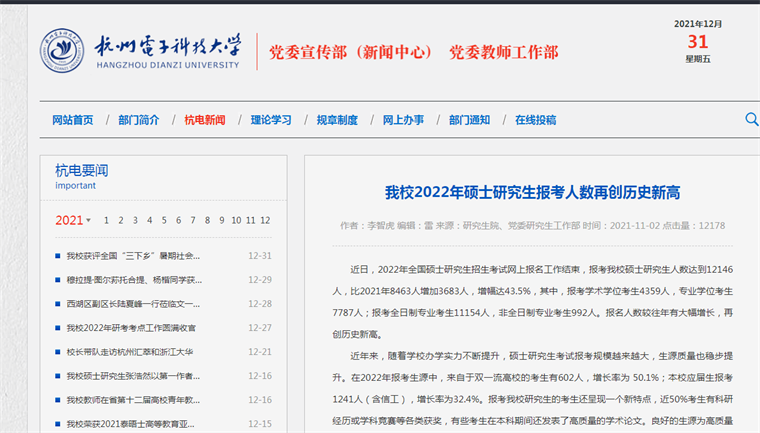
Task: Select month 10 in the news filter
Action: 236,220
